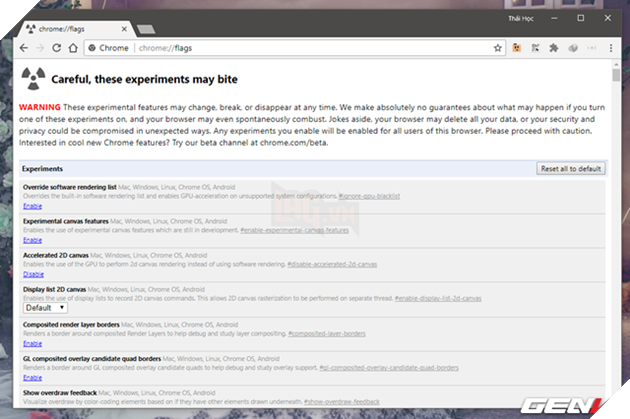Screen dimensions: 630x419
Task: Click the radiation hazard icon beside the heading
Action: pos(33,78)
